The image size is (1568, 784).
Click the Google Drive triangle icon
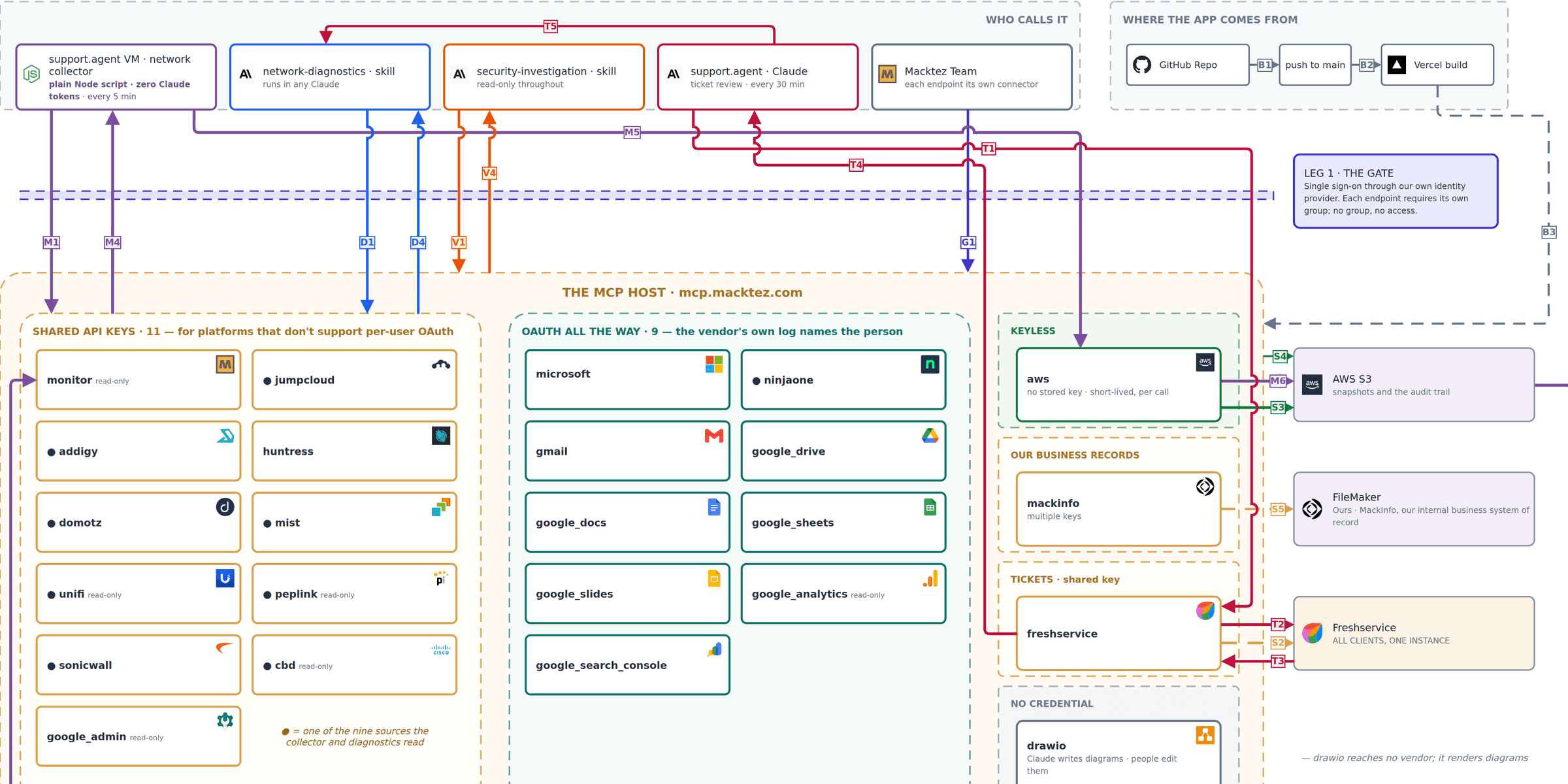[x=930, y=436]
